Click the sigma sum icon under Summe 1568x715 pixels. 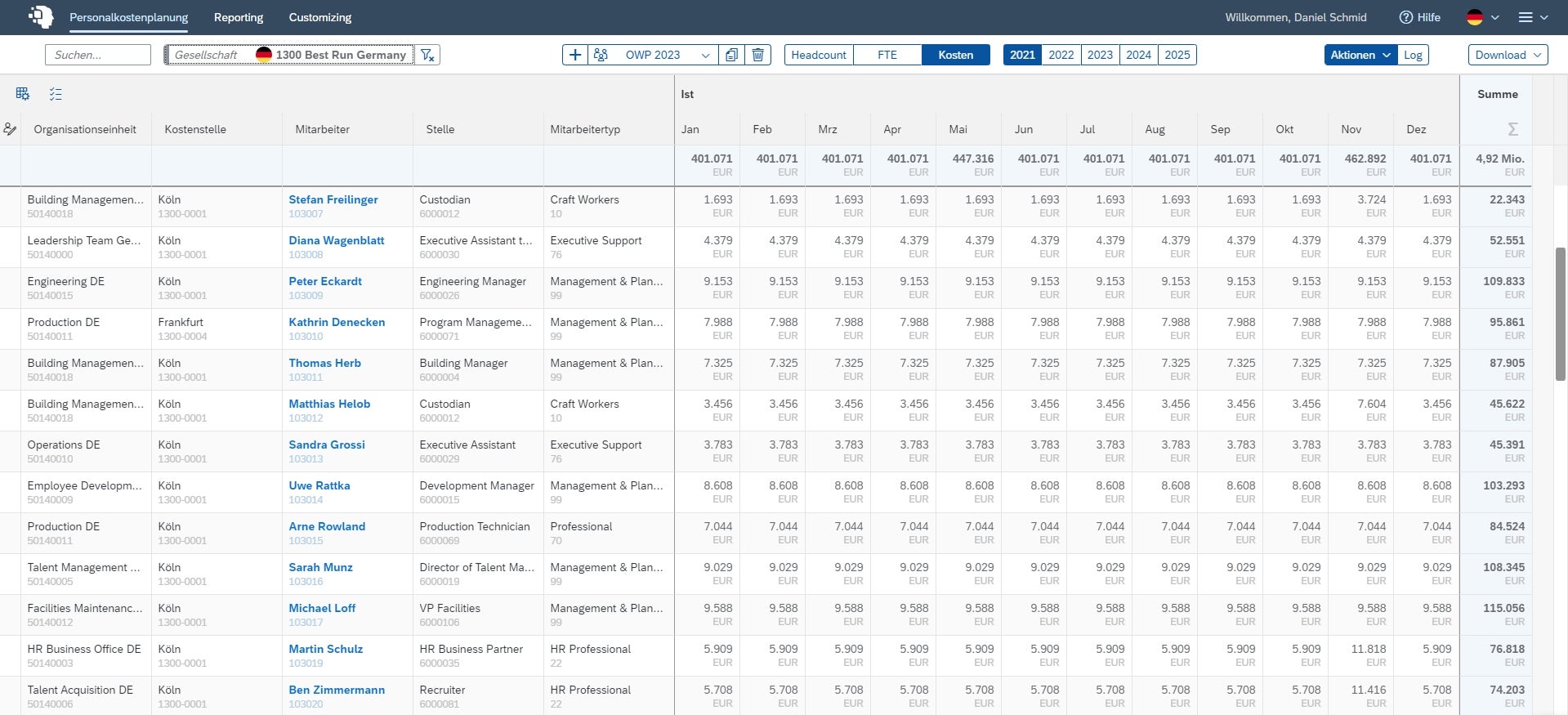point(1512,129)
